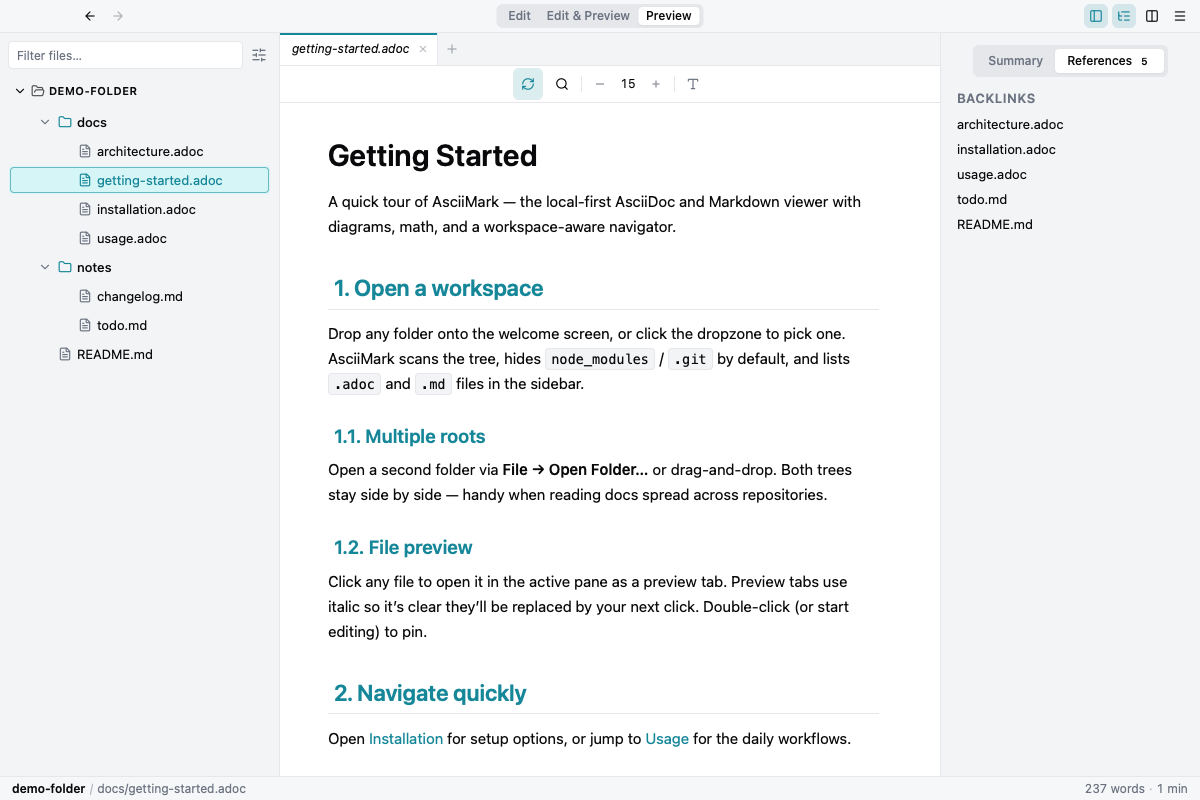1200x800 pixels.
Task: Switch to Edit mode
Action: click(519, 16)
